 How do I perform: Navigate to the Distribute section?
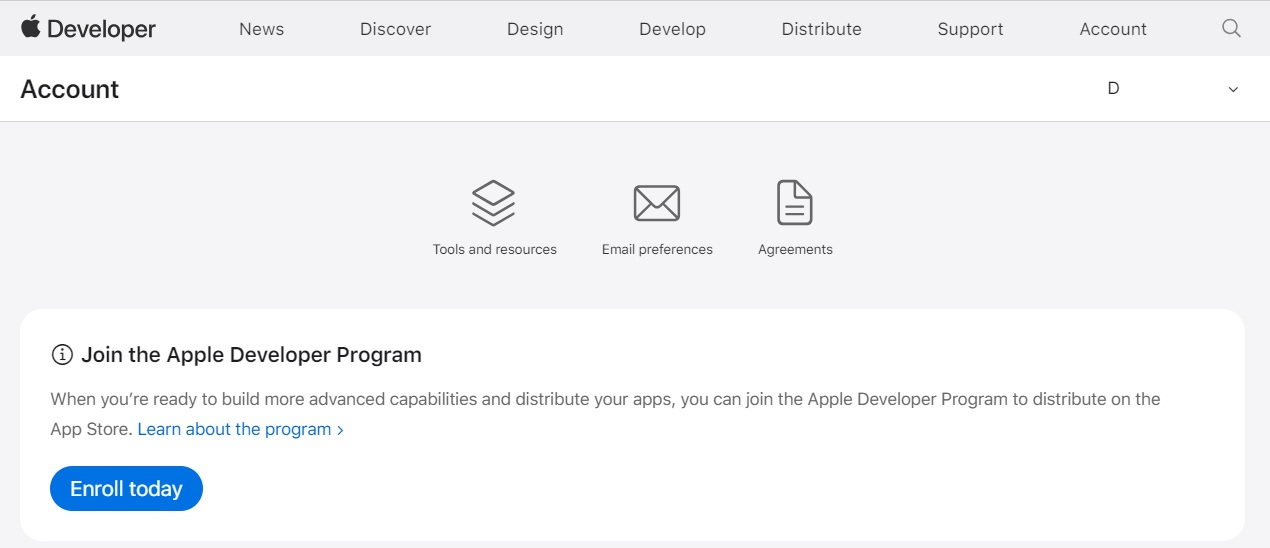pyautogui.click(x=821, y=29)
